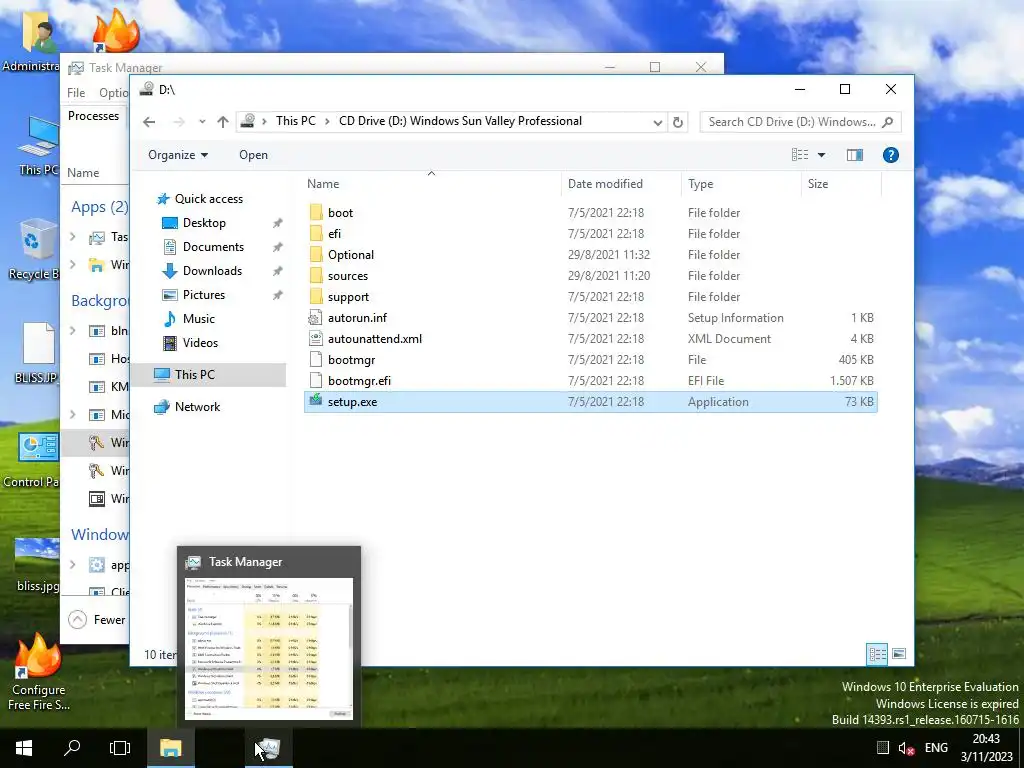Select the autorun.inf file icon
This screenshot has width=1024, height=768.
(x=316, y=317)
